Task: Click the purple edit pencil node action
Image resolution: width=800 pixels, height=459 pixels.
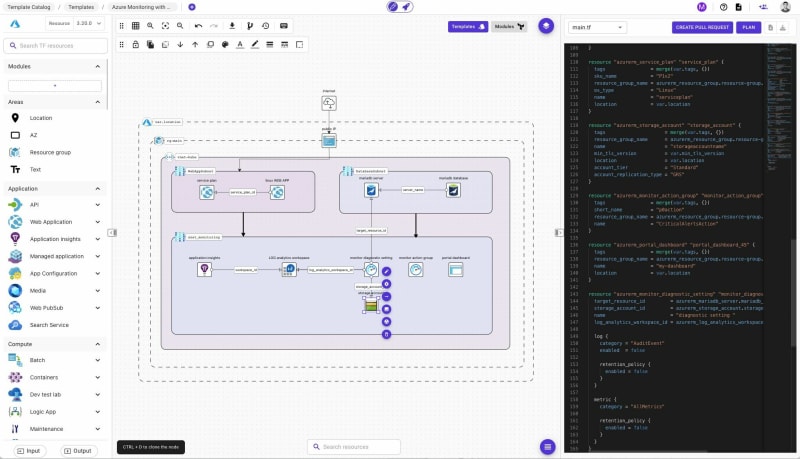Action: click(386, 271)
